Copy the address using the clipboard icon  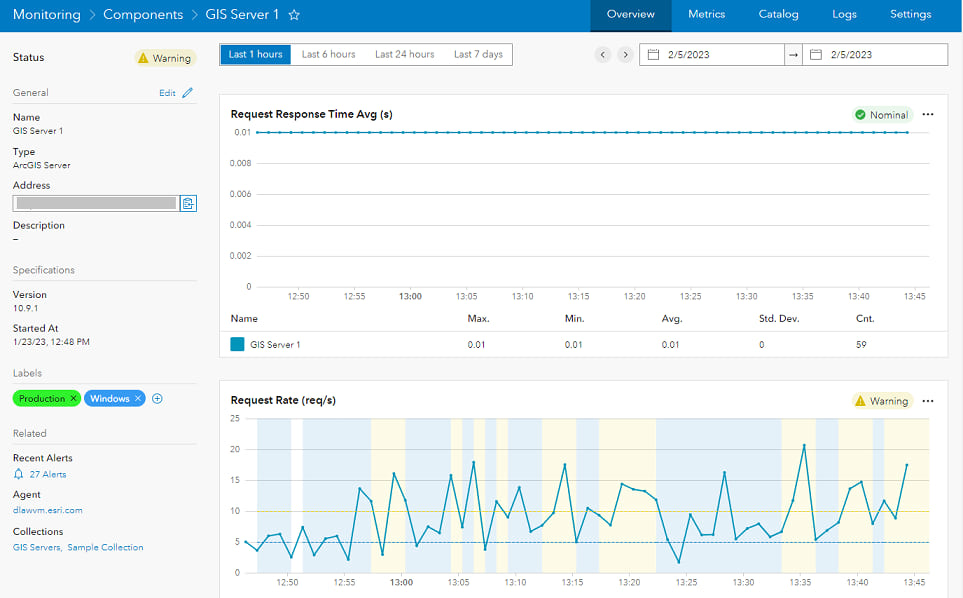coord(188,203)
